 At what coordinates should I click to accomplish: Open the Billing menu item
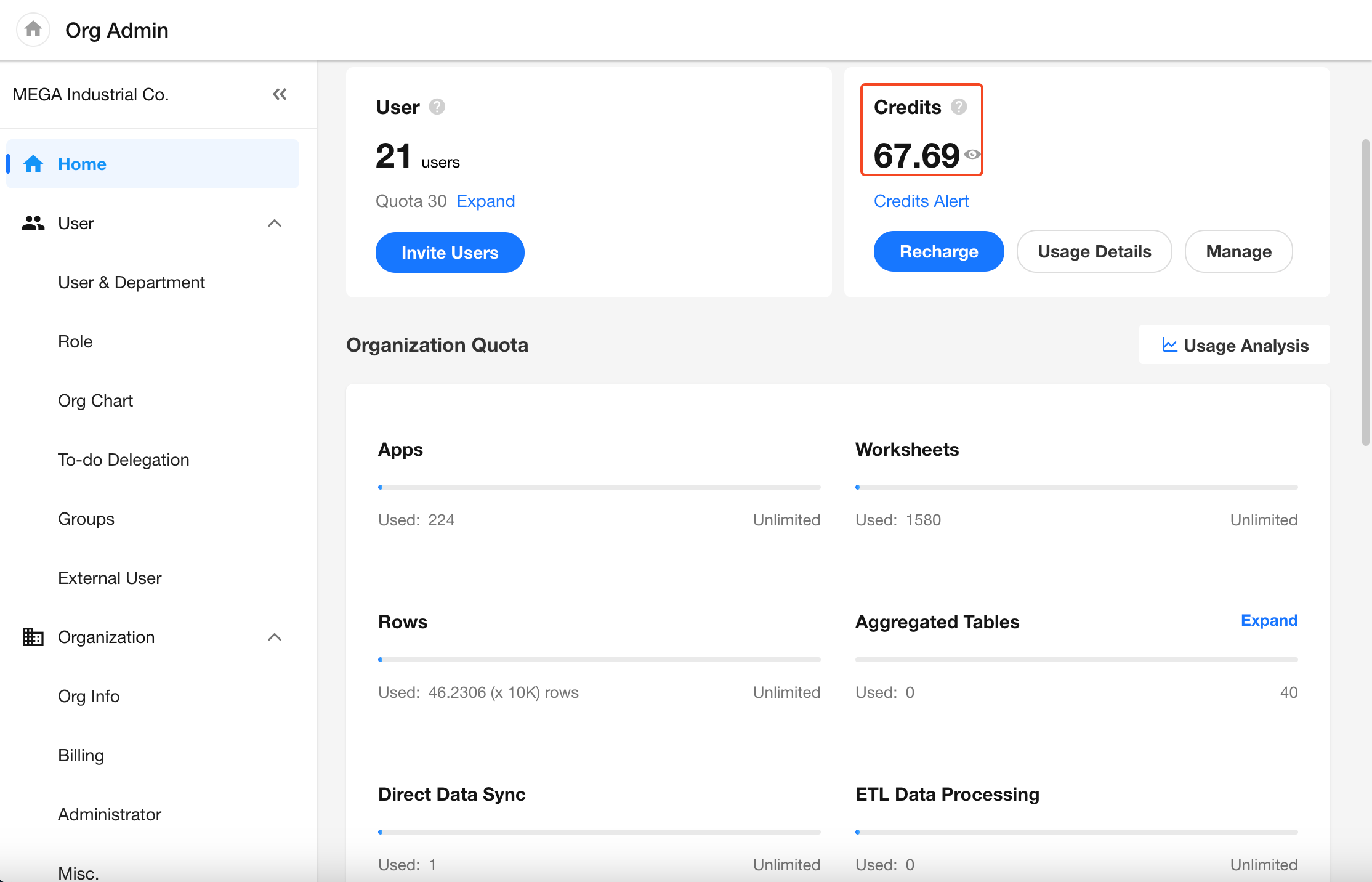coord(81,755)
